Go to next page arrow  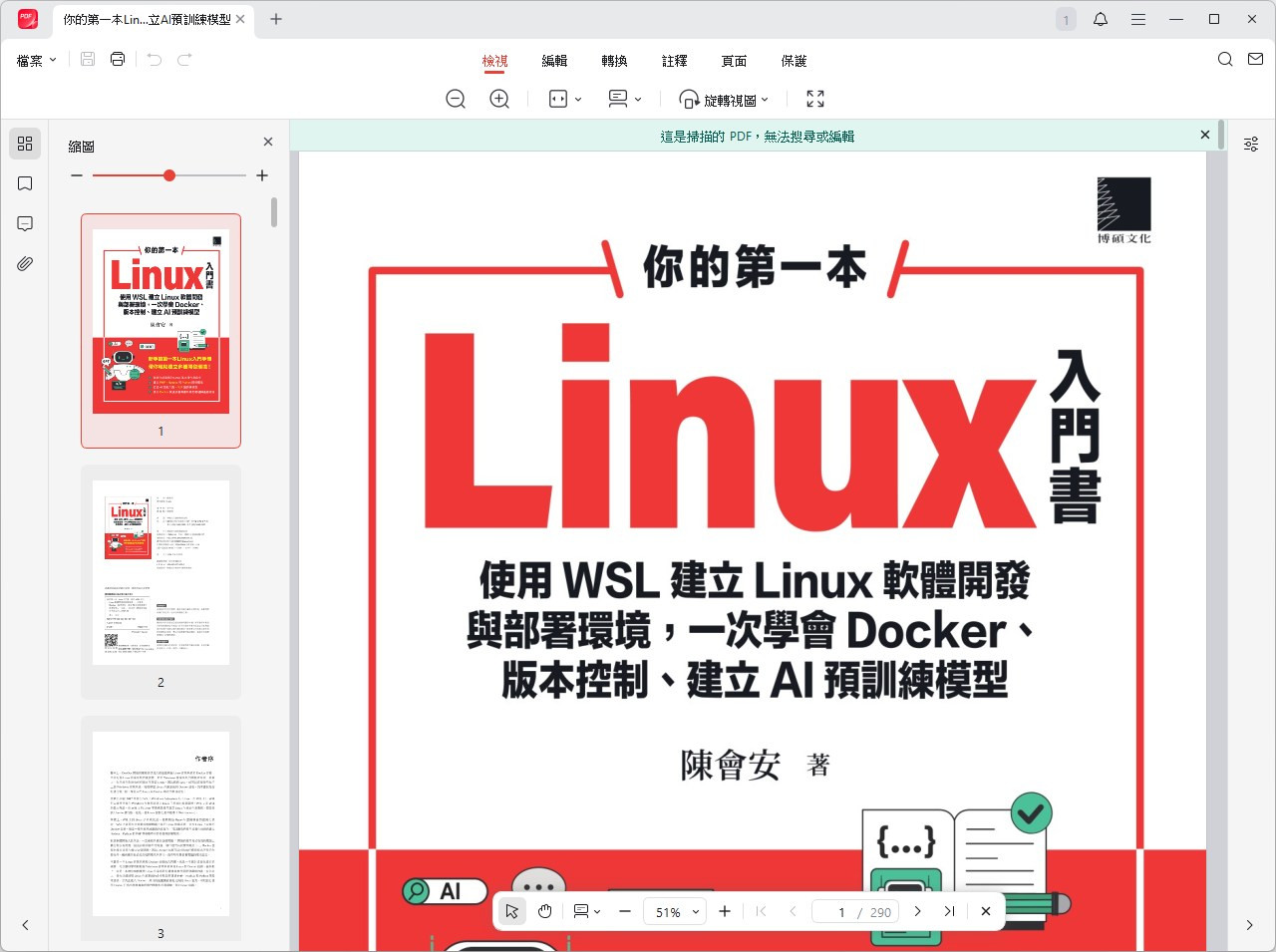tap(918, 911)
